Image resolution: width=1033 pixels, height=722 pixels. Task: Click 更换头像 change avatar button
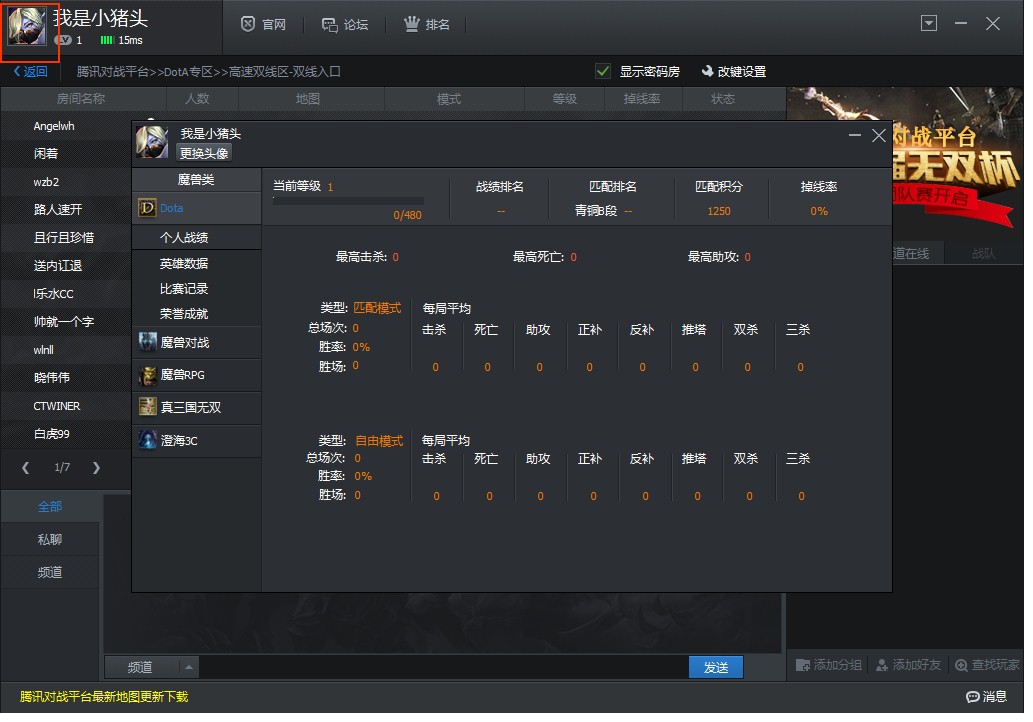tap(204, 153)
